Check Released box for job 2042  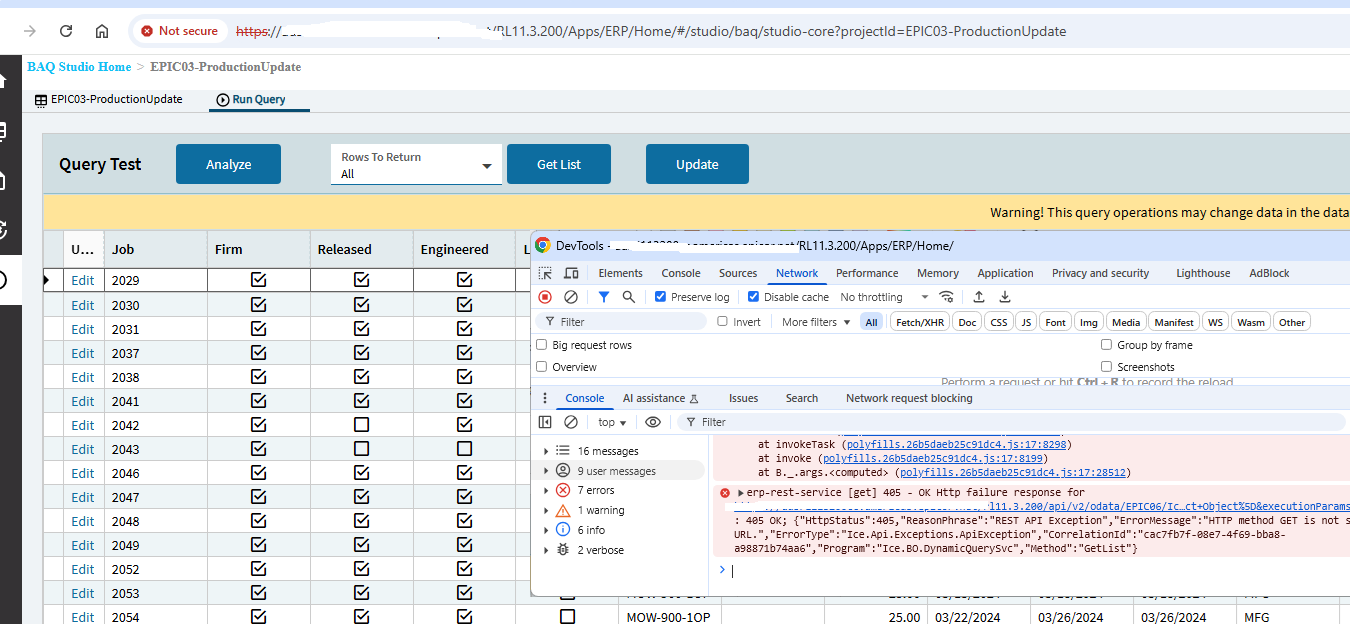[362, 425]
